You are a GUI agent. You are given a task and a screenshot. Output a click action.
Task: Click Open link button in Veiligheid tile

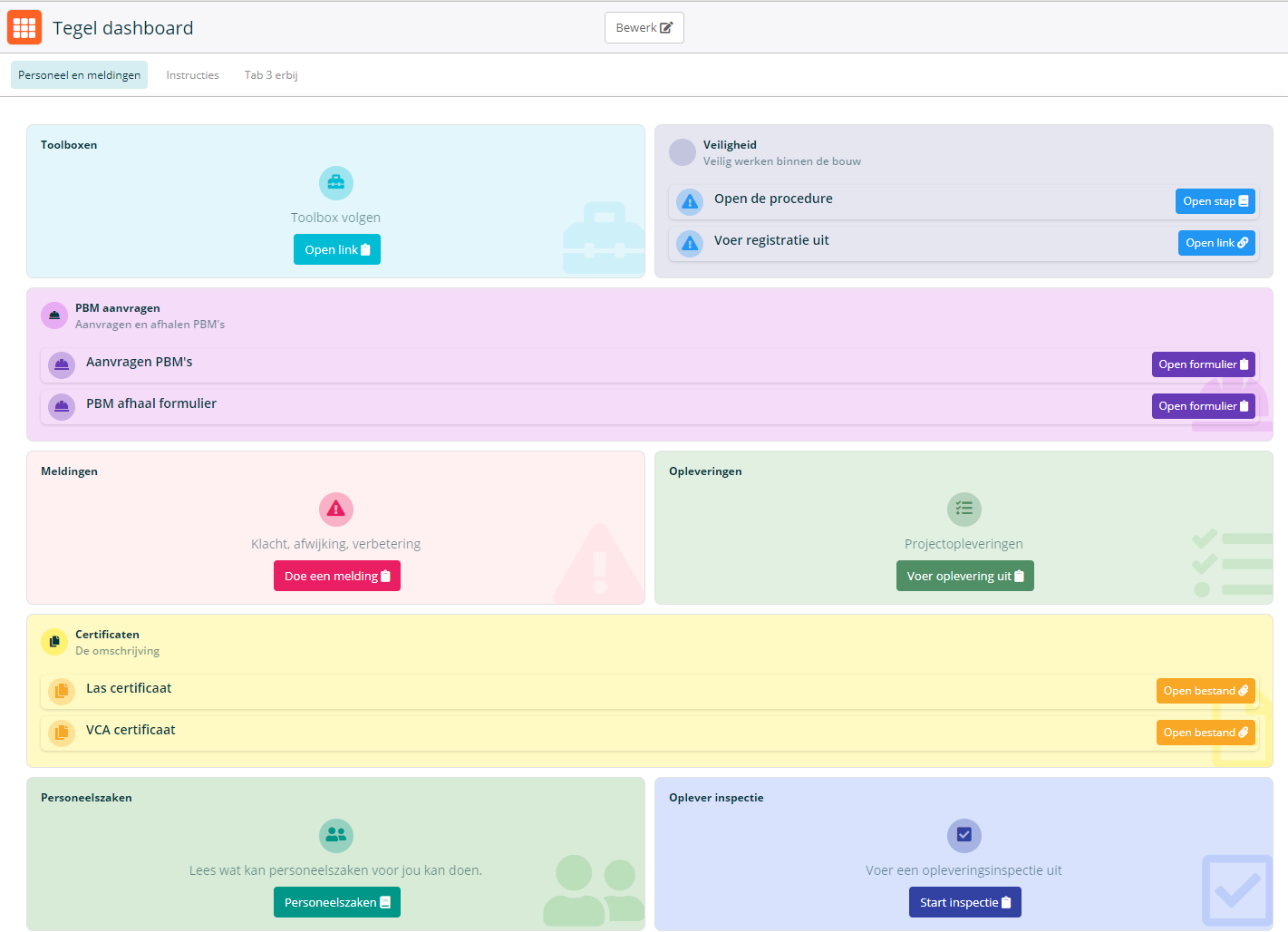(1216, 243)
